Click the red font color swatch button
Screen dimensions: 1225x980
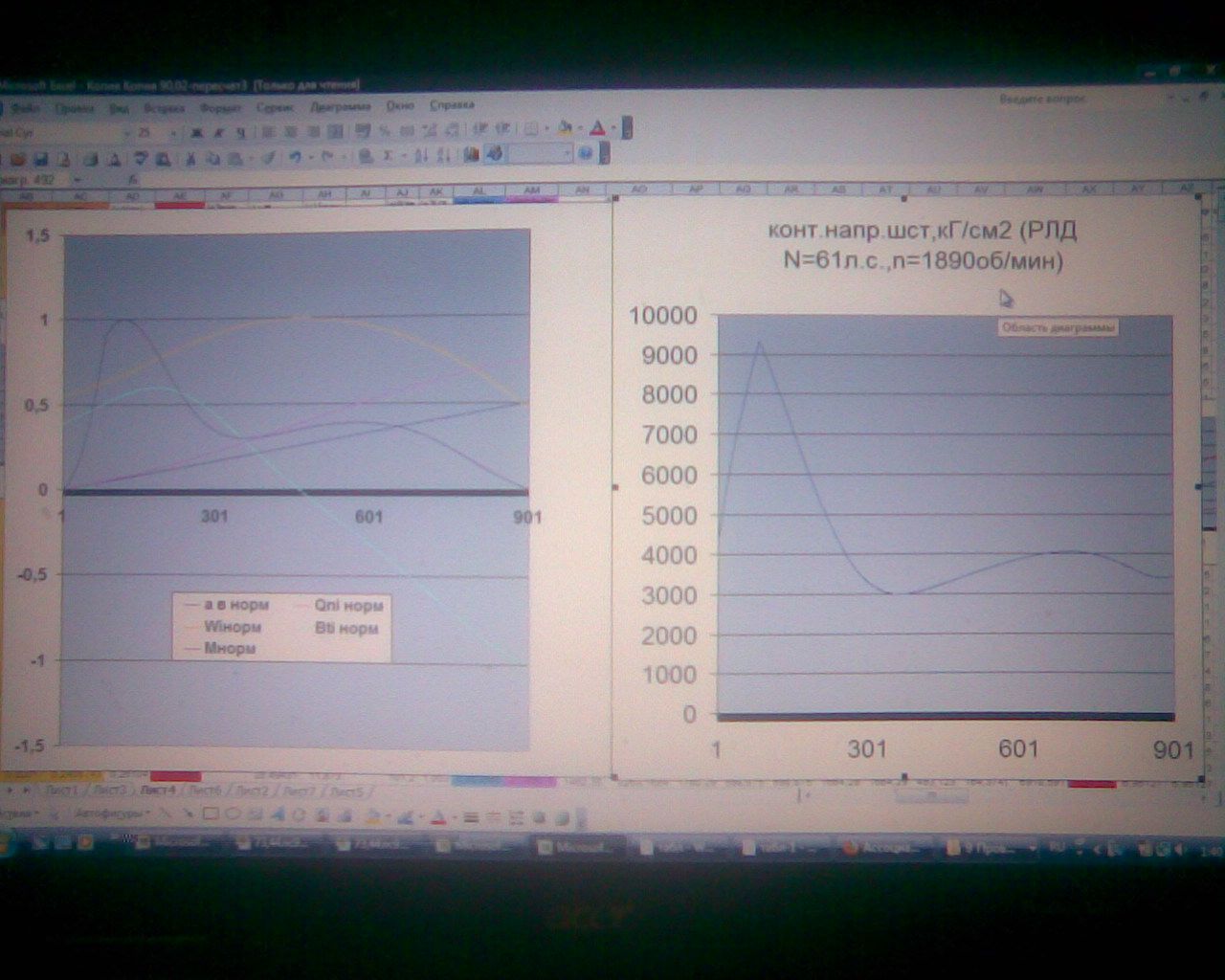(597, 128)
